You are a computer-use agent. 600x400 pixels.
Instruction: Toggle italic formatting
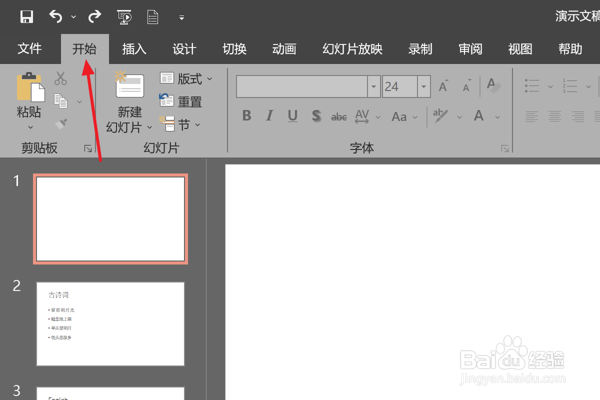[x=269, y=116]
